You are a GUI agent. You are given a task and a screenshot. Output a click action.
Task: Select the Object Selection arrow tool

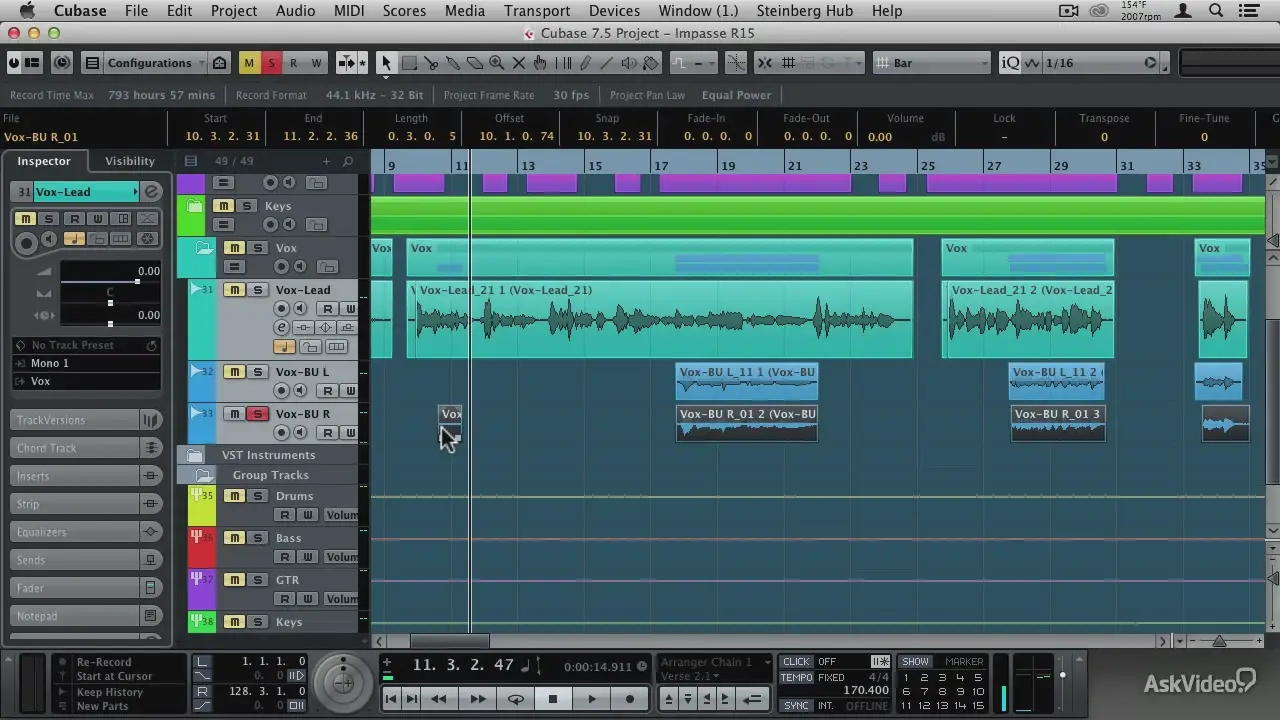point(386,63)
